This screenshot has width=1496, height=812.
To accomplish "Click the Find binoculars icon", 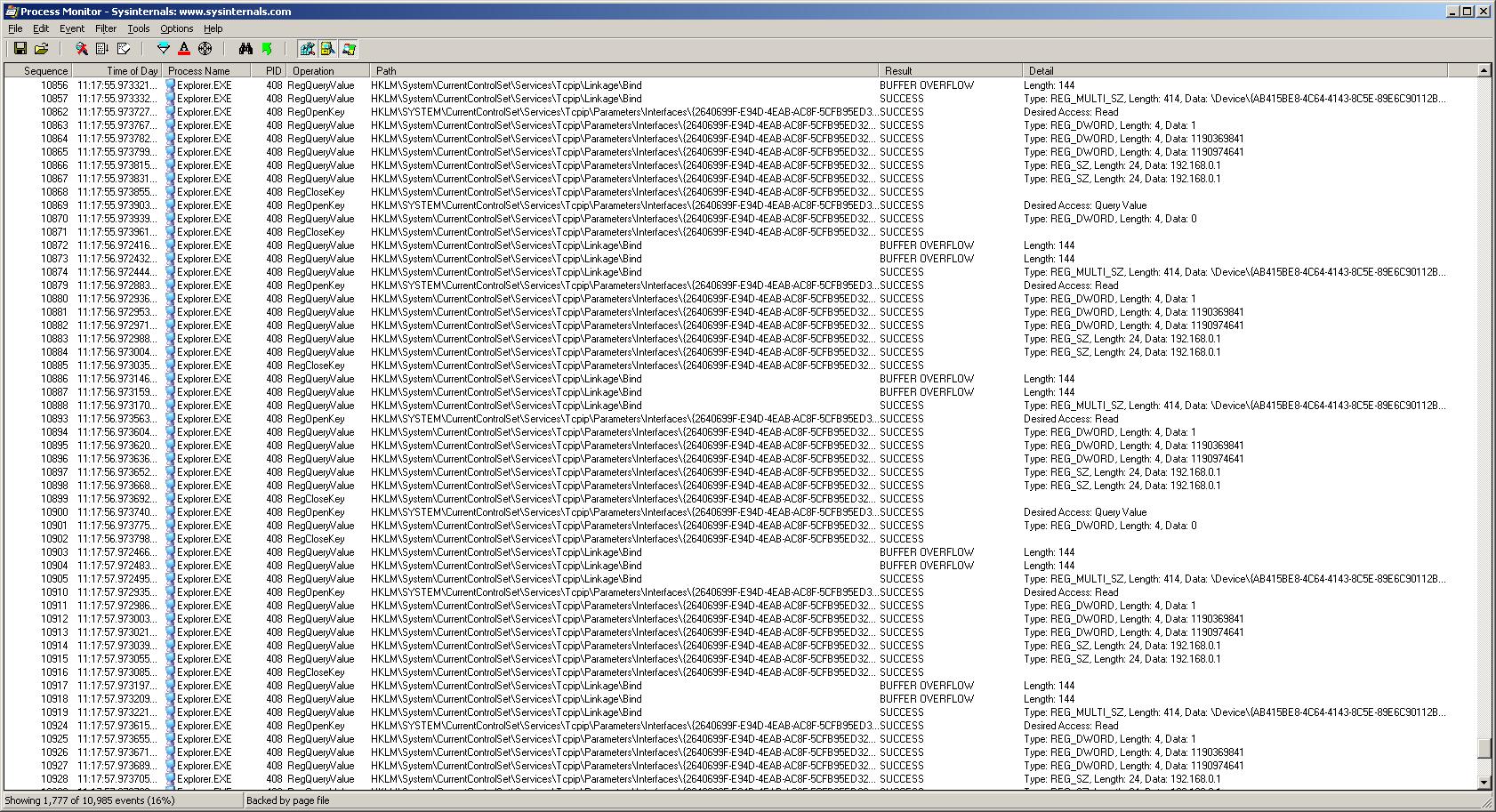I will pos(245,49).
